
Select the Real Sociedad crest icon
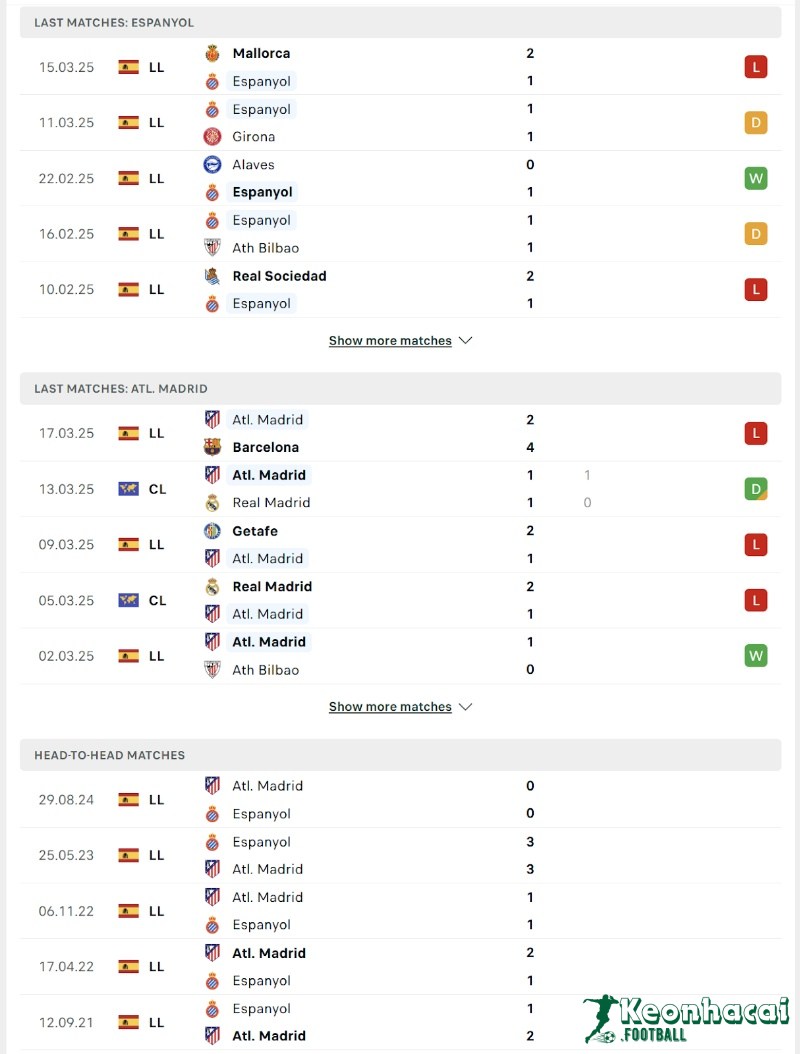click(213, 276)
